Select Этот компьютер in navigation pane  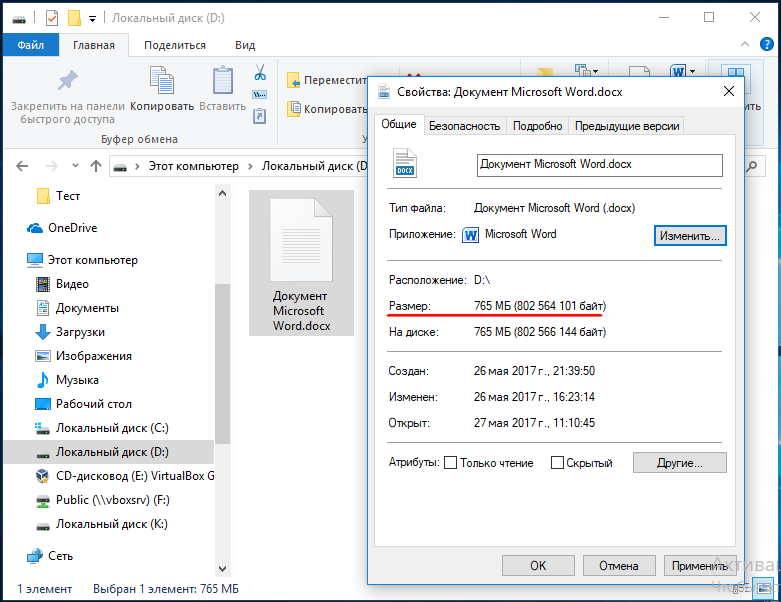tap(83, 260)
